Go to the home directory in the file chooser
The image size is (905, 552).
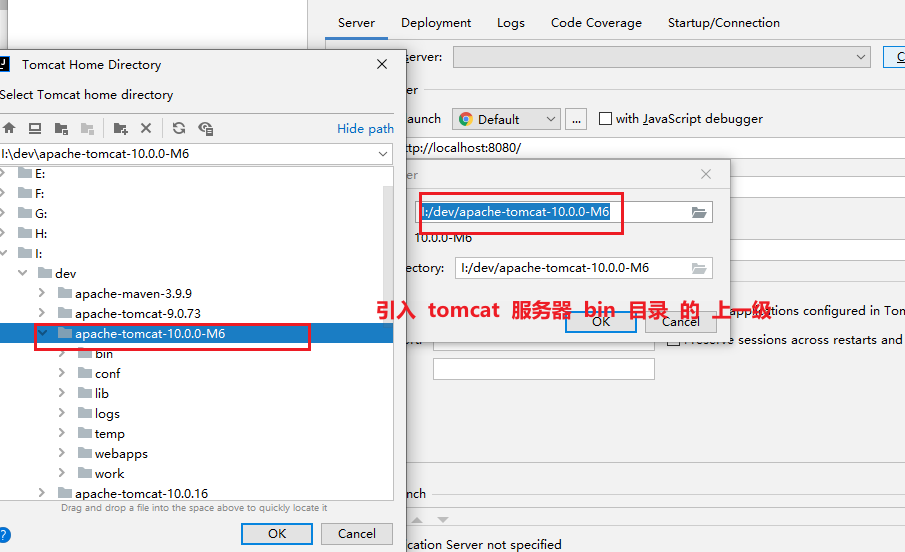tap(9, 128)
